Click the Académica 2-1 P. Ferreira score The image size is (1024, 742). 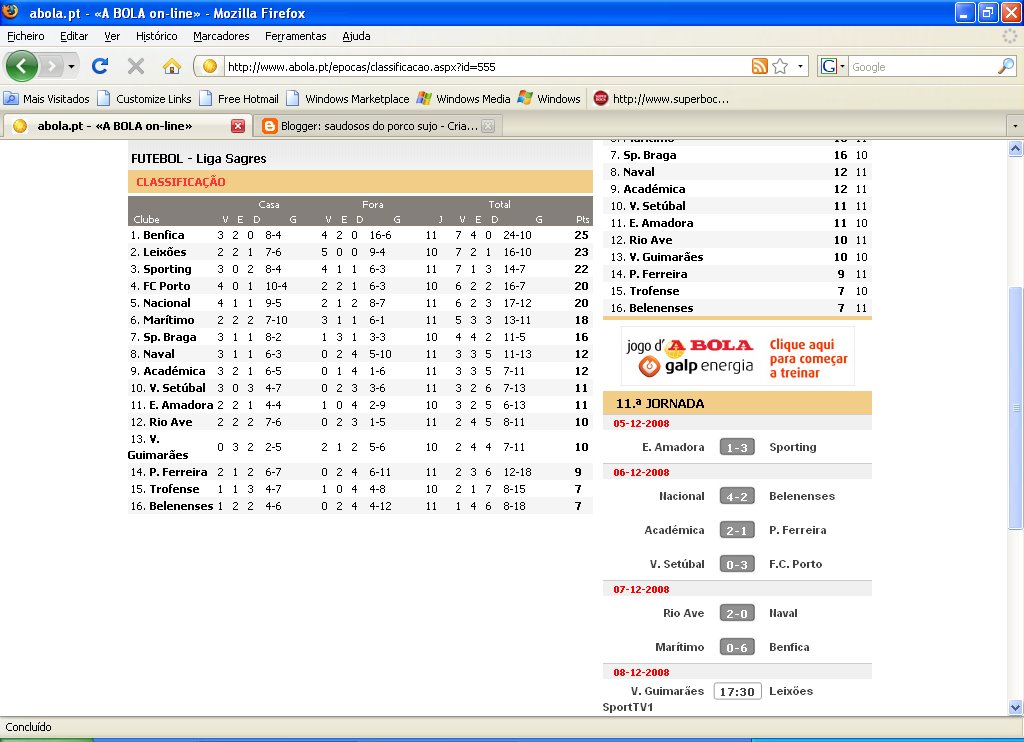tap(737, 530)
